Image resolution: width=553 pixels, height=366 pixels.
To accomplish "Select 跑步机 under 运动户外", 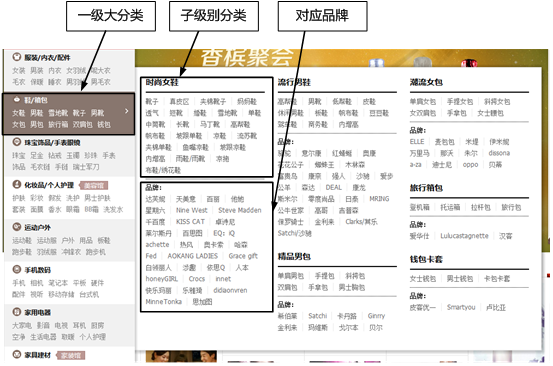I will pyautogui.click(x=95, y=252).
